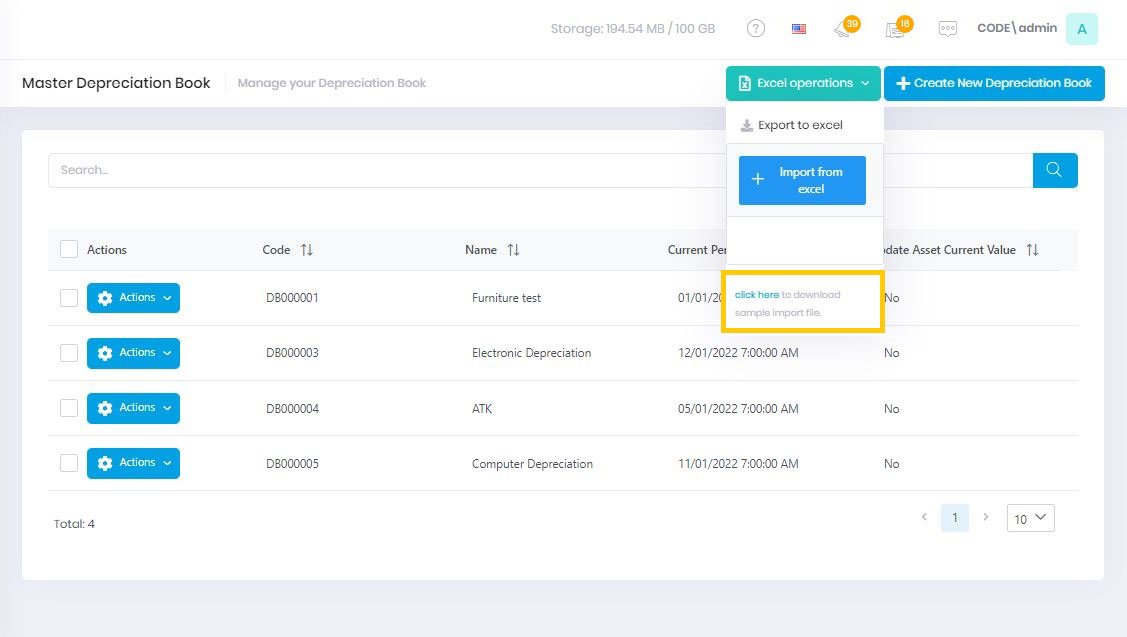Choose Import from excel in the menu
This screenshot has height=637, width=1127.
801,180
